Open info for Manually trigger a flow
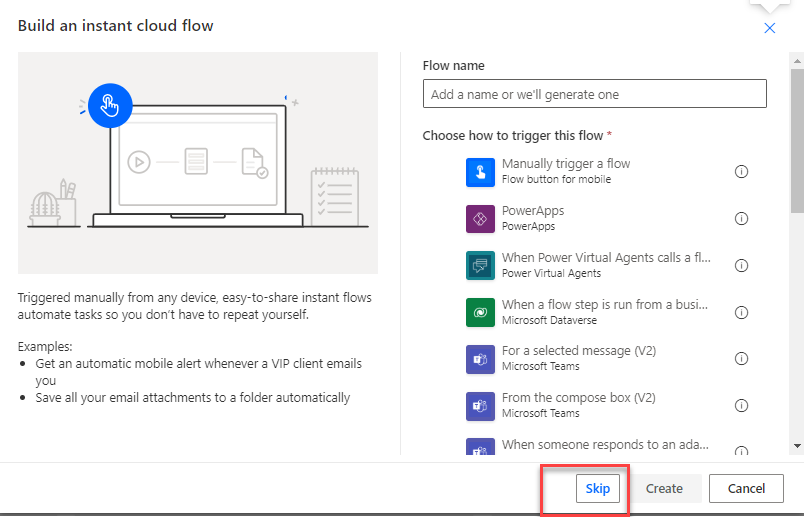 pyautogui.click(x=741, y=172)
